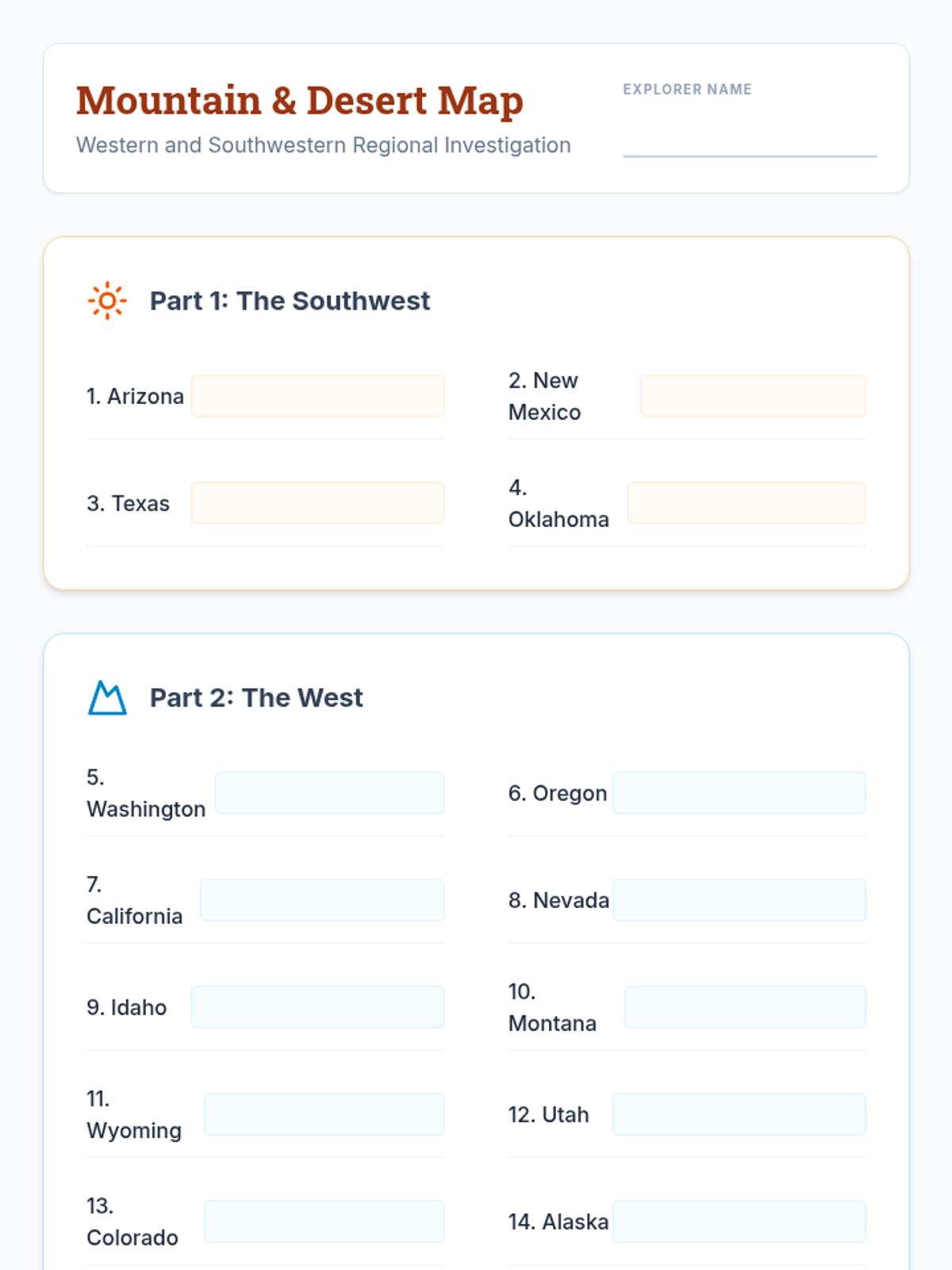952x1270 pixels.
Task: Select the Oregon answer box
Action: click(739, 793)
